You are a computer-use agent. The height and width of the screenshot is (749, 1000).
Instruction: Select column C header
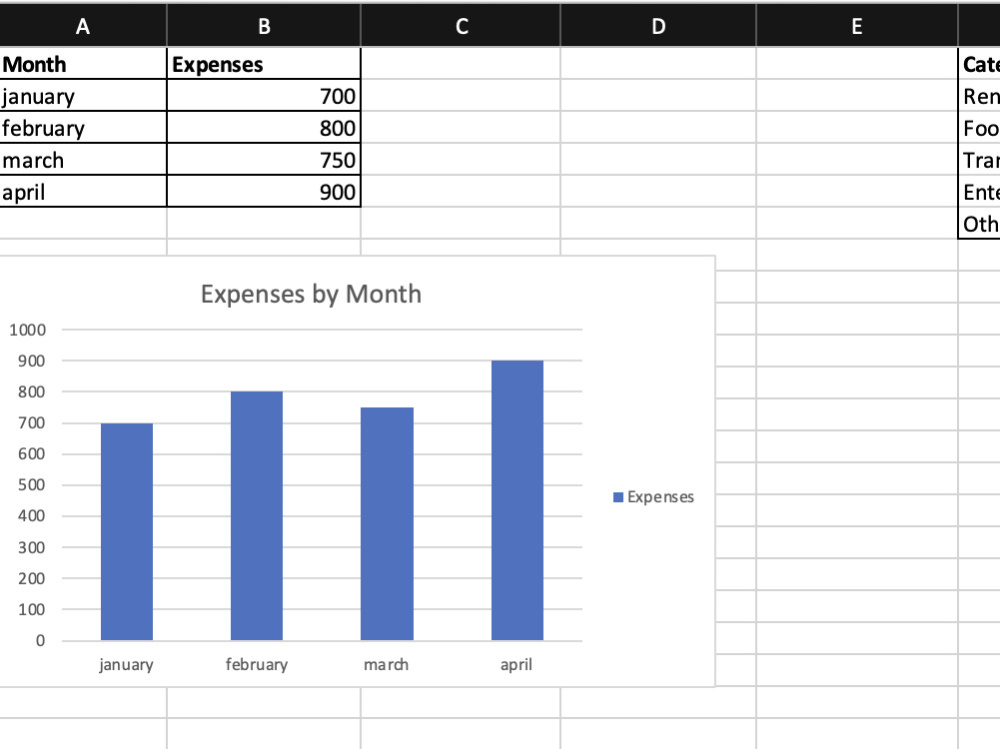[x=461, y=26]
